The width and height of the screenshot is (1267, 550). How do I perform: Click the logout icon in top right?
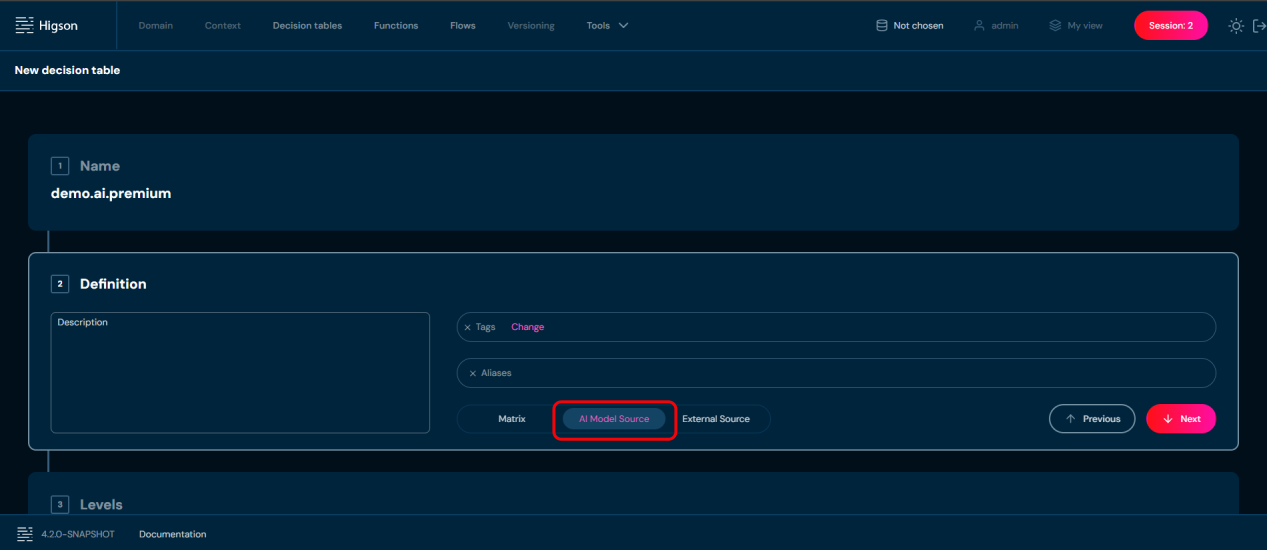(x=1258, y=26)
